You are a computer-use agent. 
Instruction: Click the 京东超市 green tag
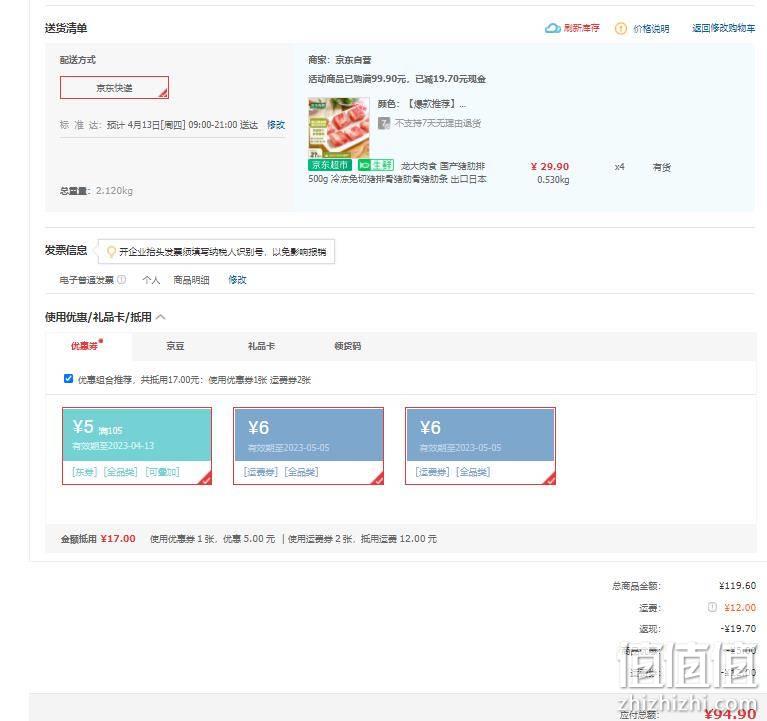330,165
